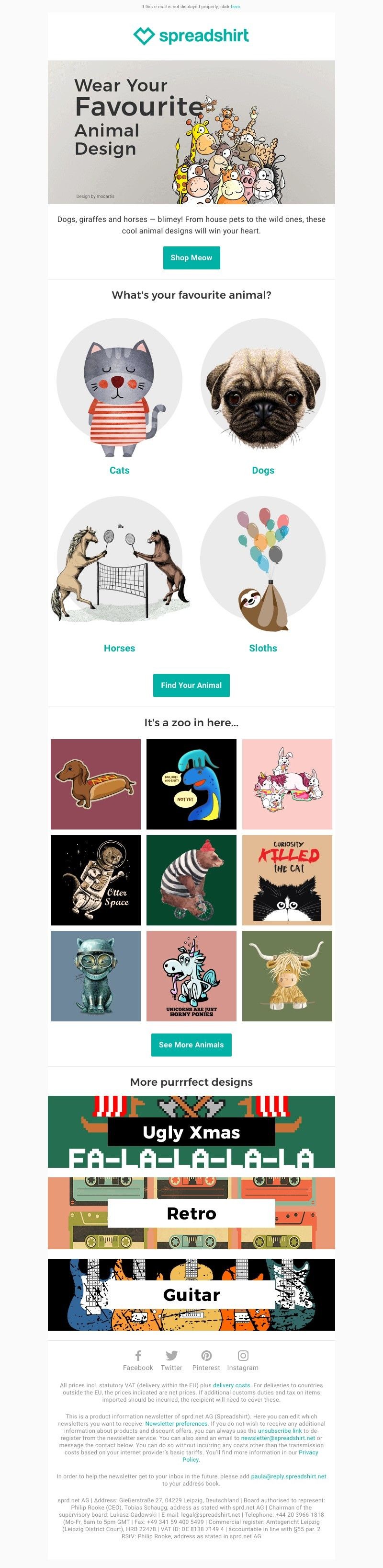
Task: Click the unsubscribe link in footer
Action: pyautogui.click(x=280, y=1431)
